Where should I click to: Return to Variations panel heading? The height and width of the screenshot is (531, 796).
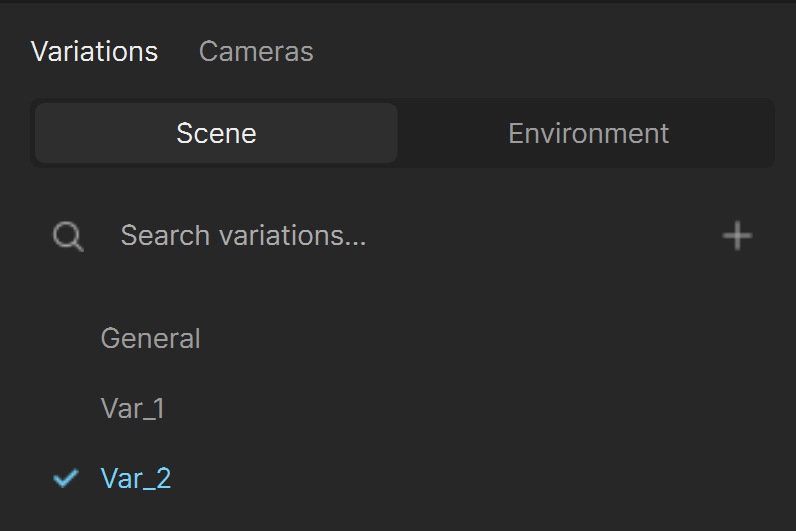click(94, 51)
